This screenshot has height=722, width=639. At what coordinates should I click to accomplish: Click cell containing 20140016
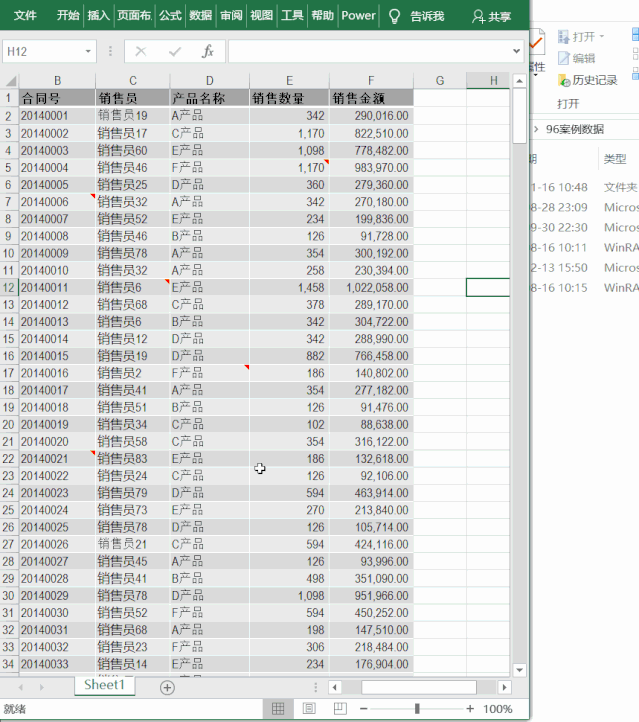(58, 373)
